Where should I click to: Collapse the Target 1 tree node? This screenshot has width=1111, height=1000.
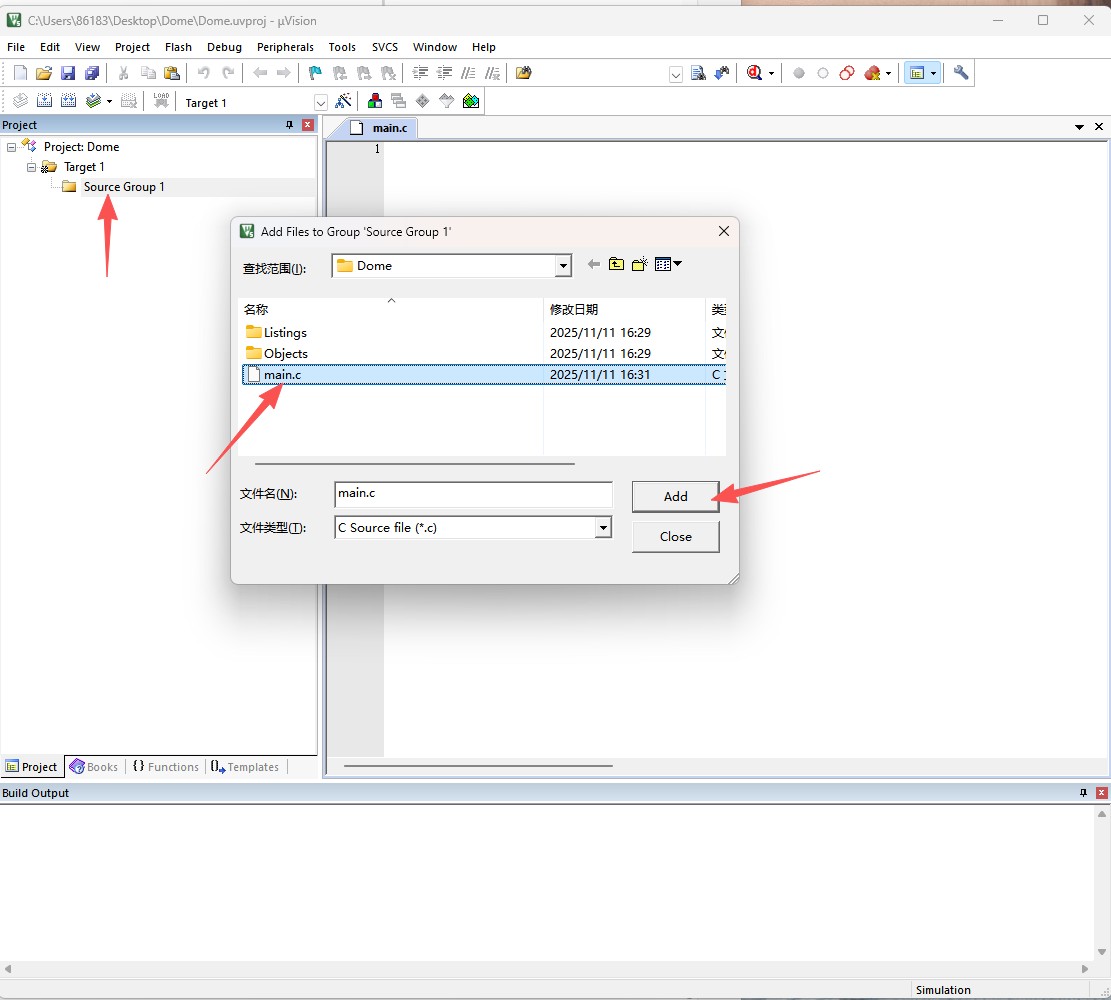[32, 167]
